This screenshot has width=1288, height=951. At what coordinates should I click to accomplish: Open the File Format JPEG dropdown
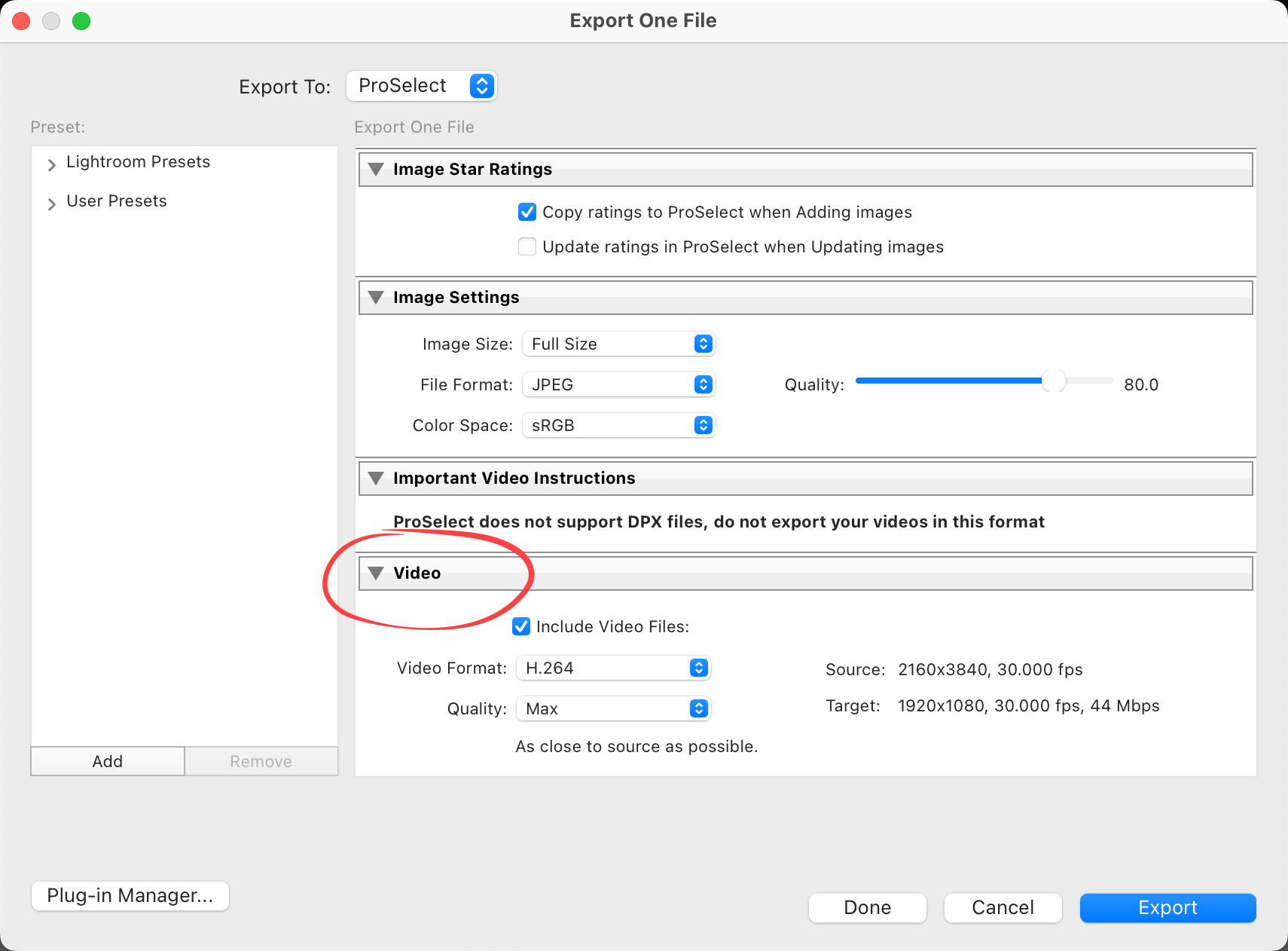618,385
